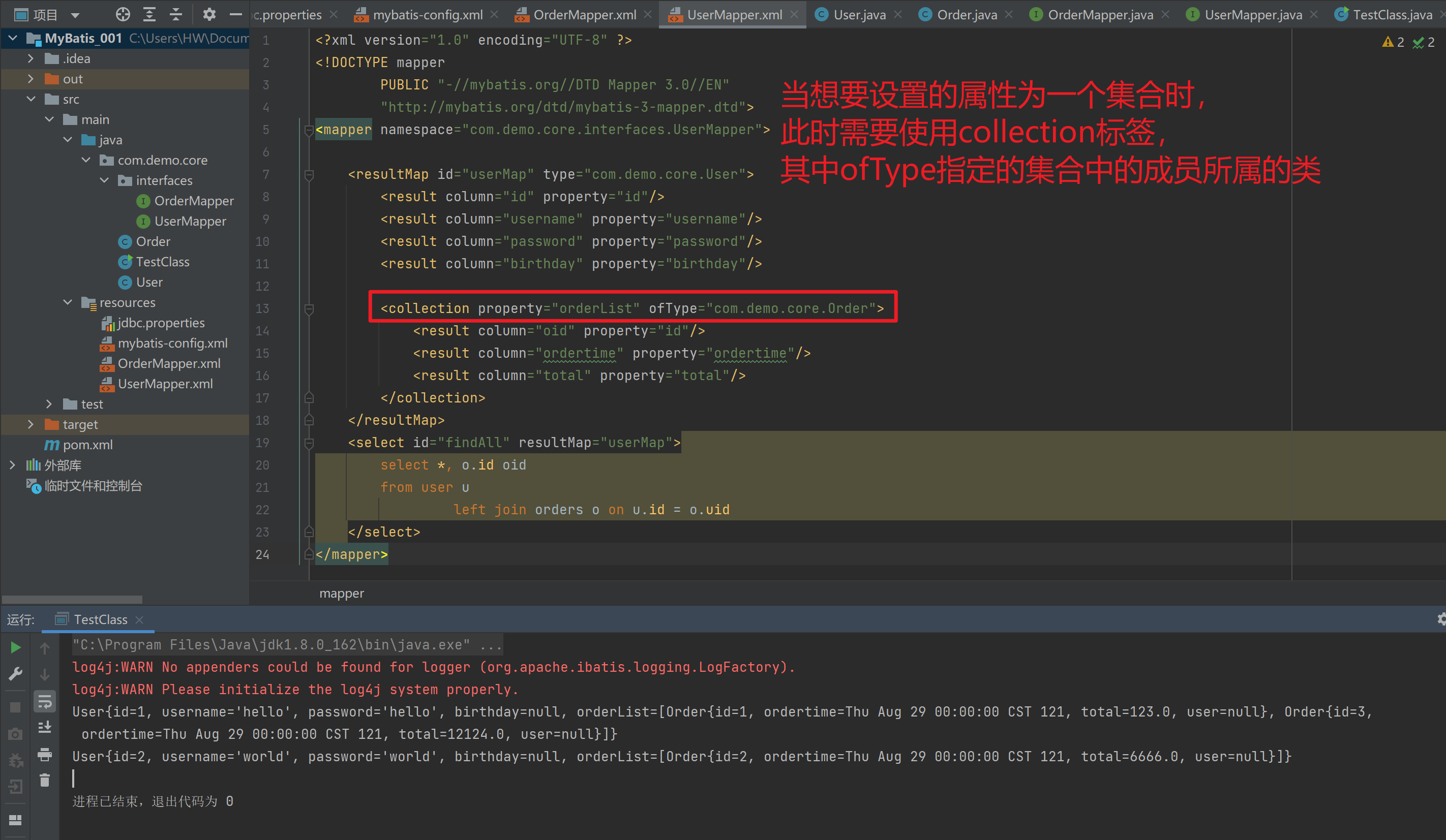Collapse the interfaces package

pyautogui.click(x=104, y=180)
